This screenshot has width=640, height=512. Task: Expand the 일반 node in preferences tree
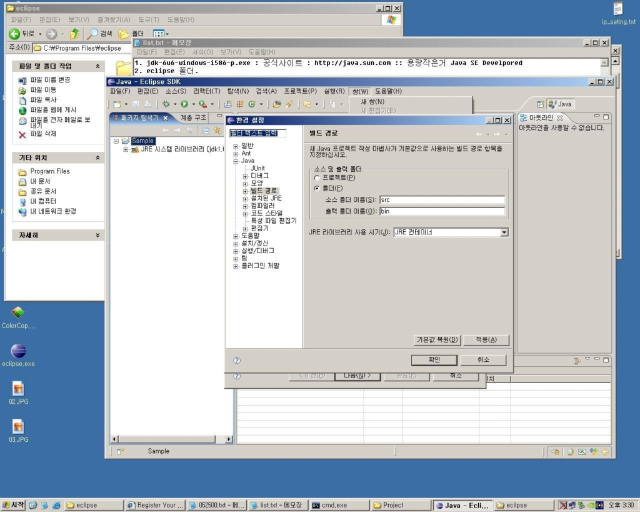[x=236, y=146]
